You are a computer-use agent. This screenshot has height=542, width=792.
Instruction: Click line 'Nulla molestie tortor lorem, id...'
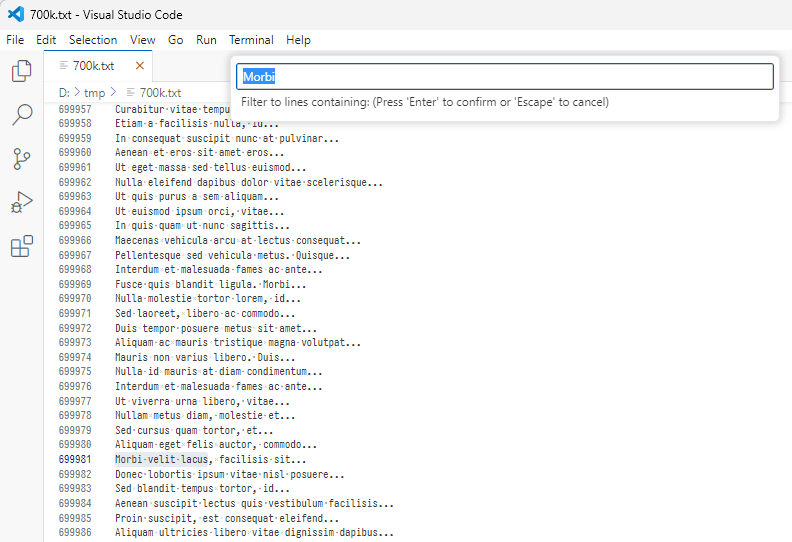208,299
